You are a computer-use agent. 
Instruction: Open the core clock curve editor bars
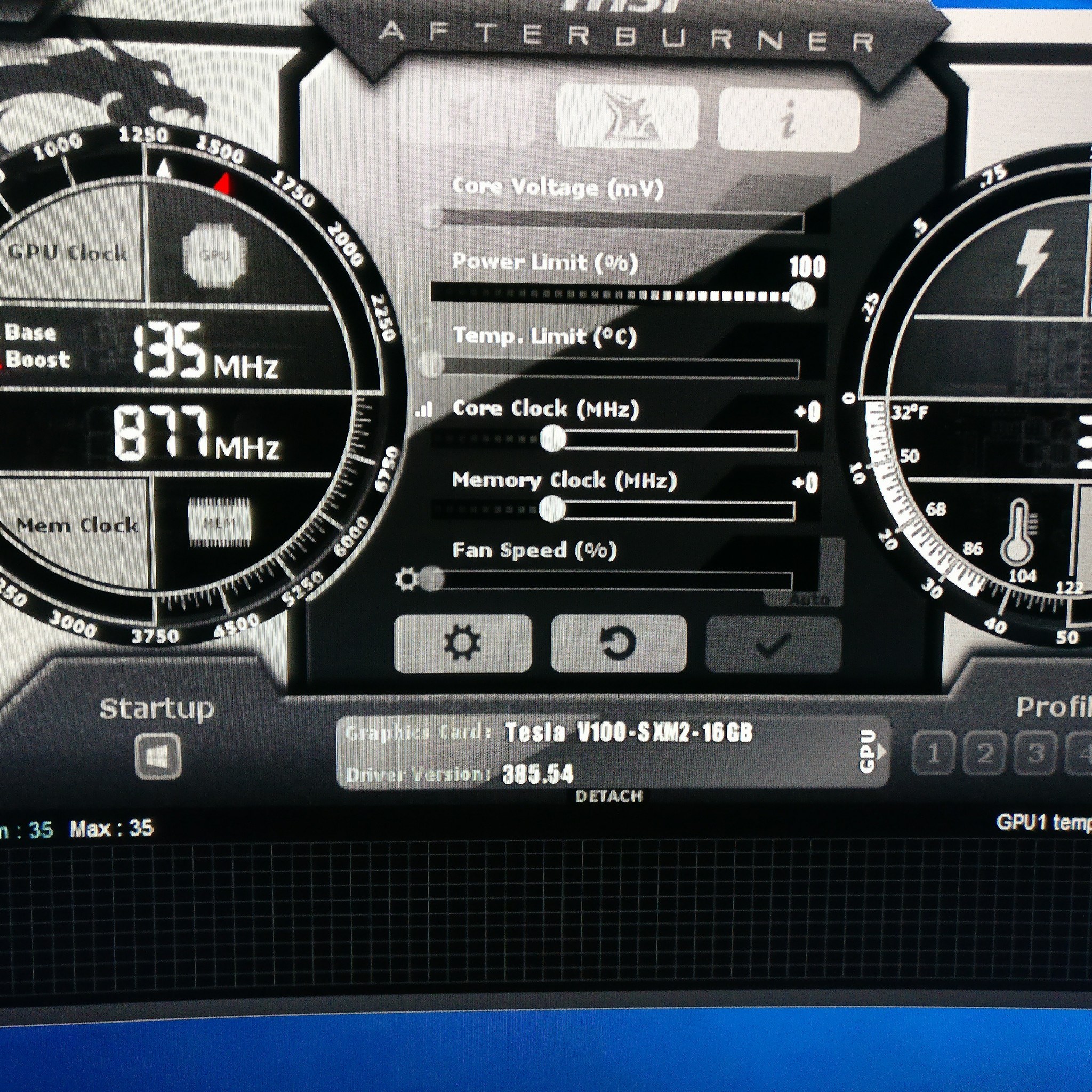423,410
